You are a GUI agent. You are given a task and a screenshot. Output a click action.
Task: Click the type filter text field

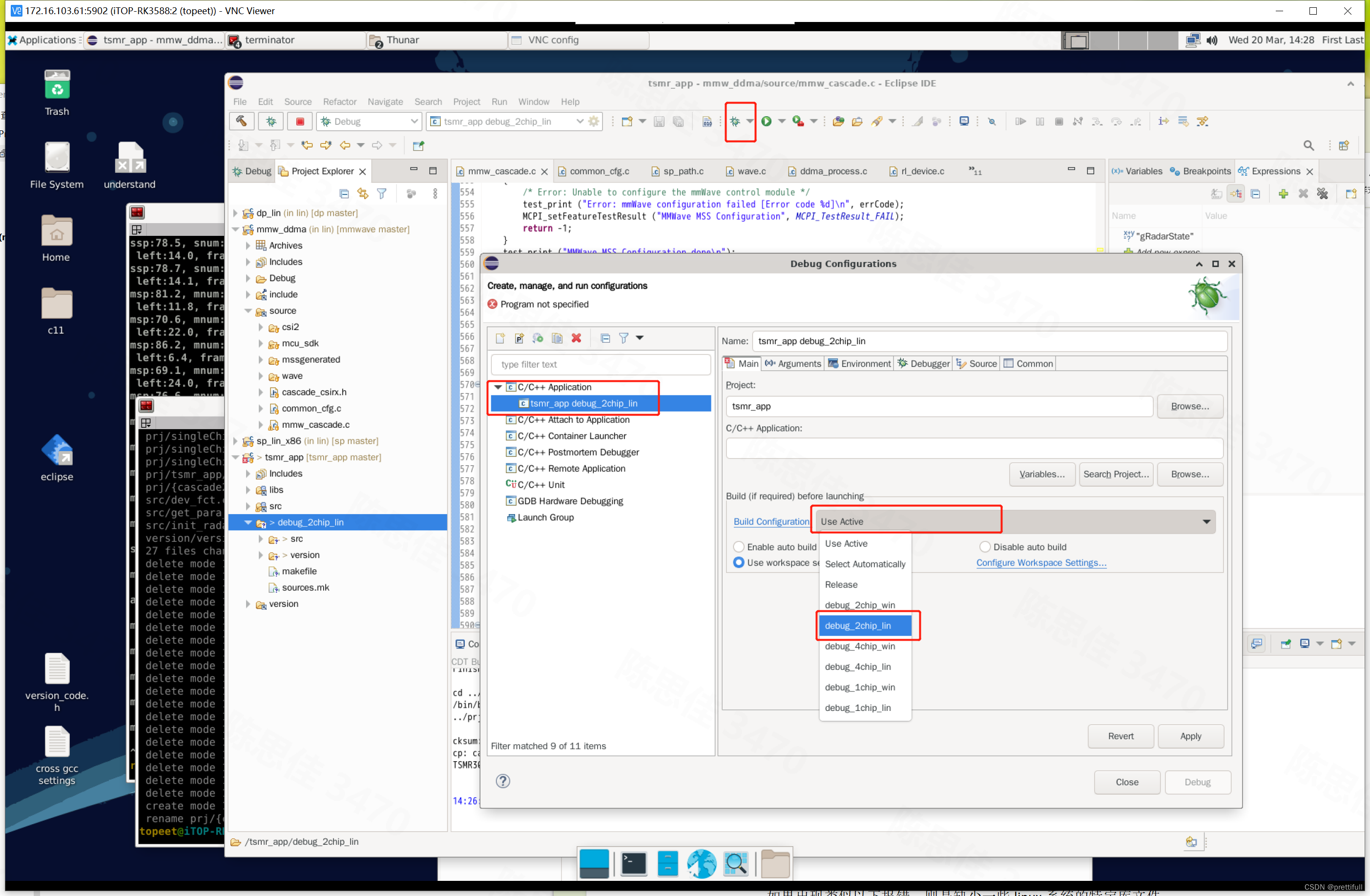pos(601,365)
